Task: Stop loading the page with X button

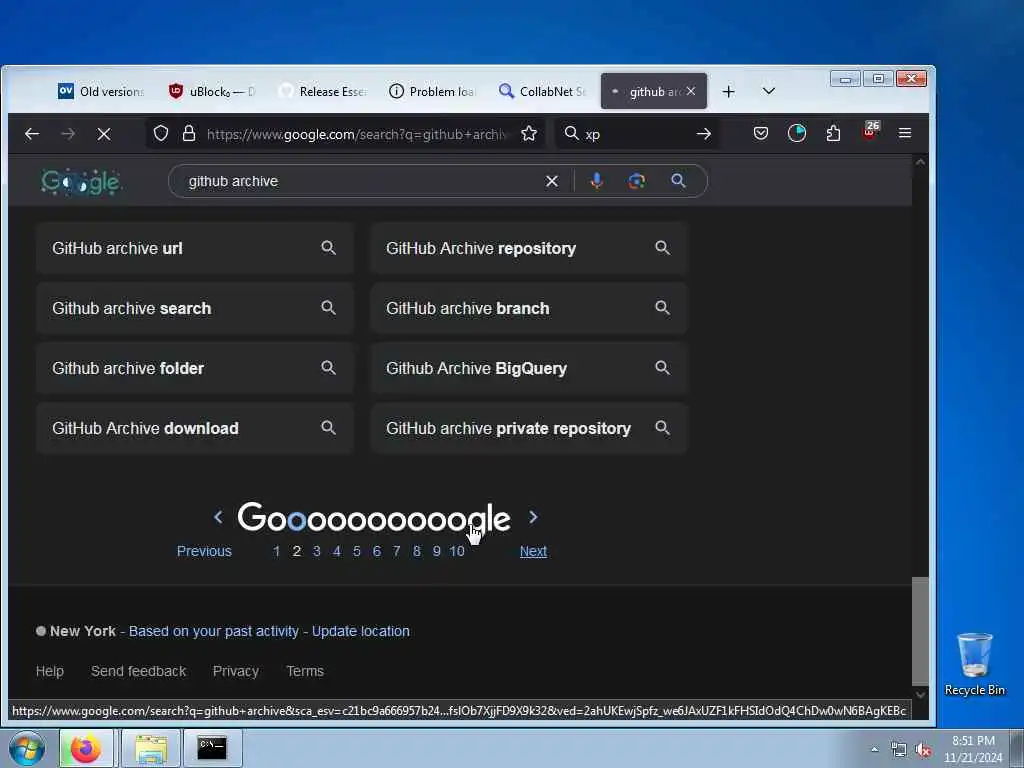Action: 104,134
